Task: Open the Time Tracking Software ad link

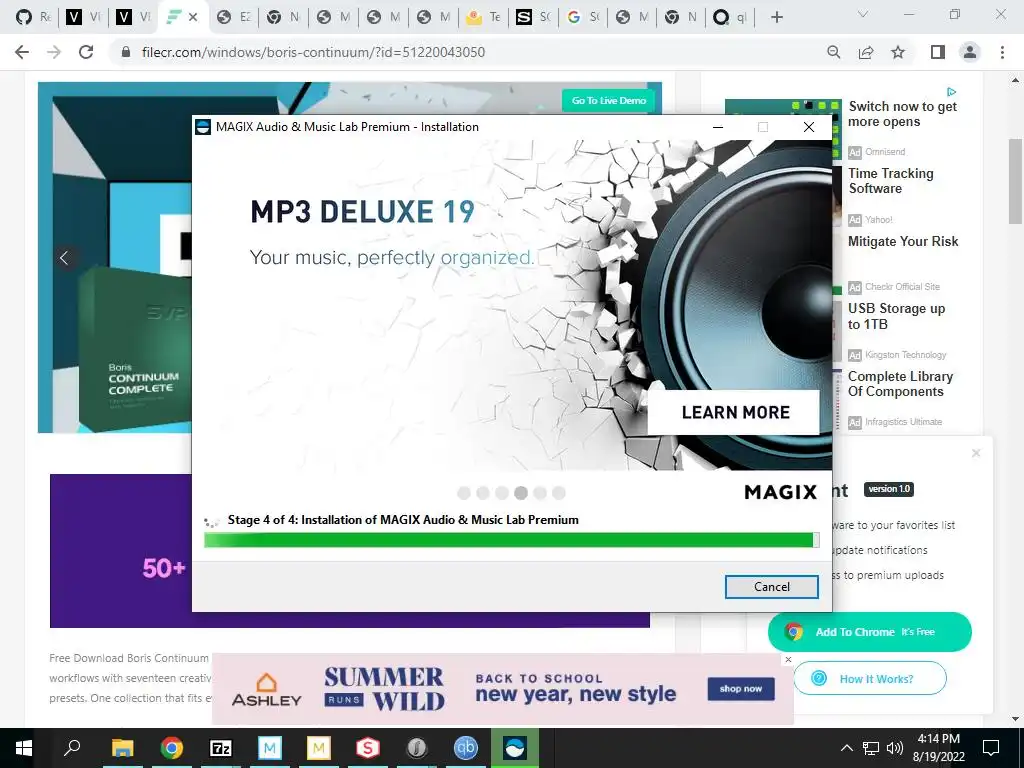Action: coord(890,181)
